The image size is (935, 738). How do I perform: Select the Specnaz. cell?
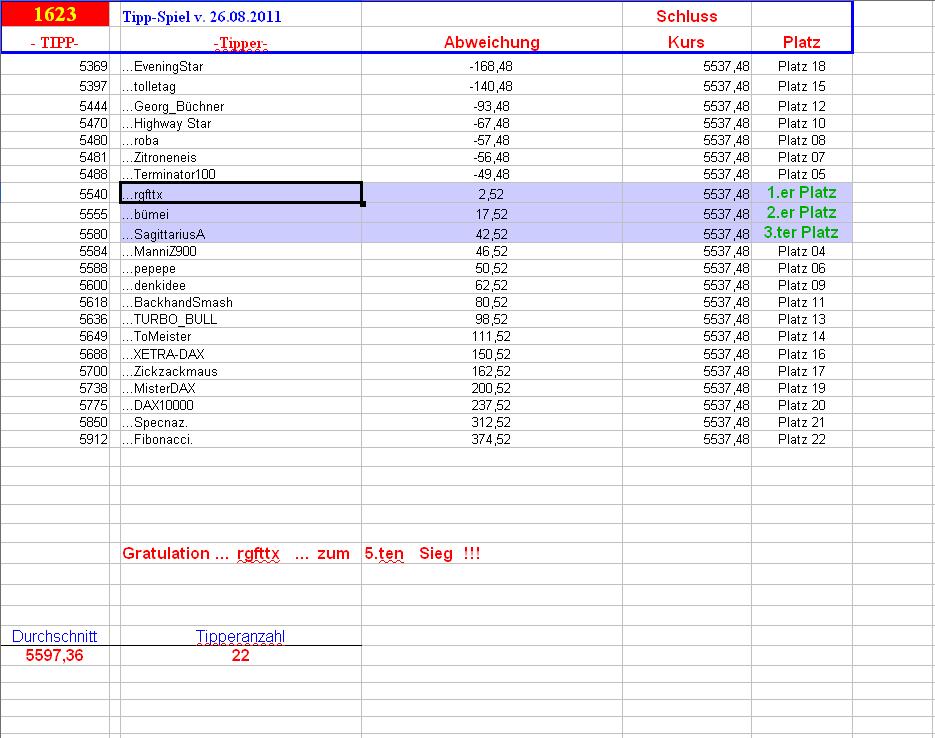point(241,422)
